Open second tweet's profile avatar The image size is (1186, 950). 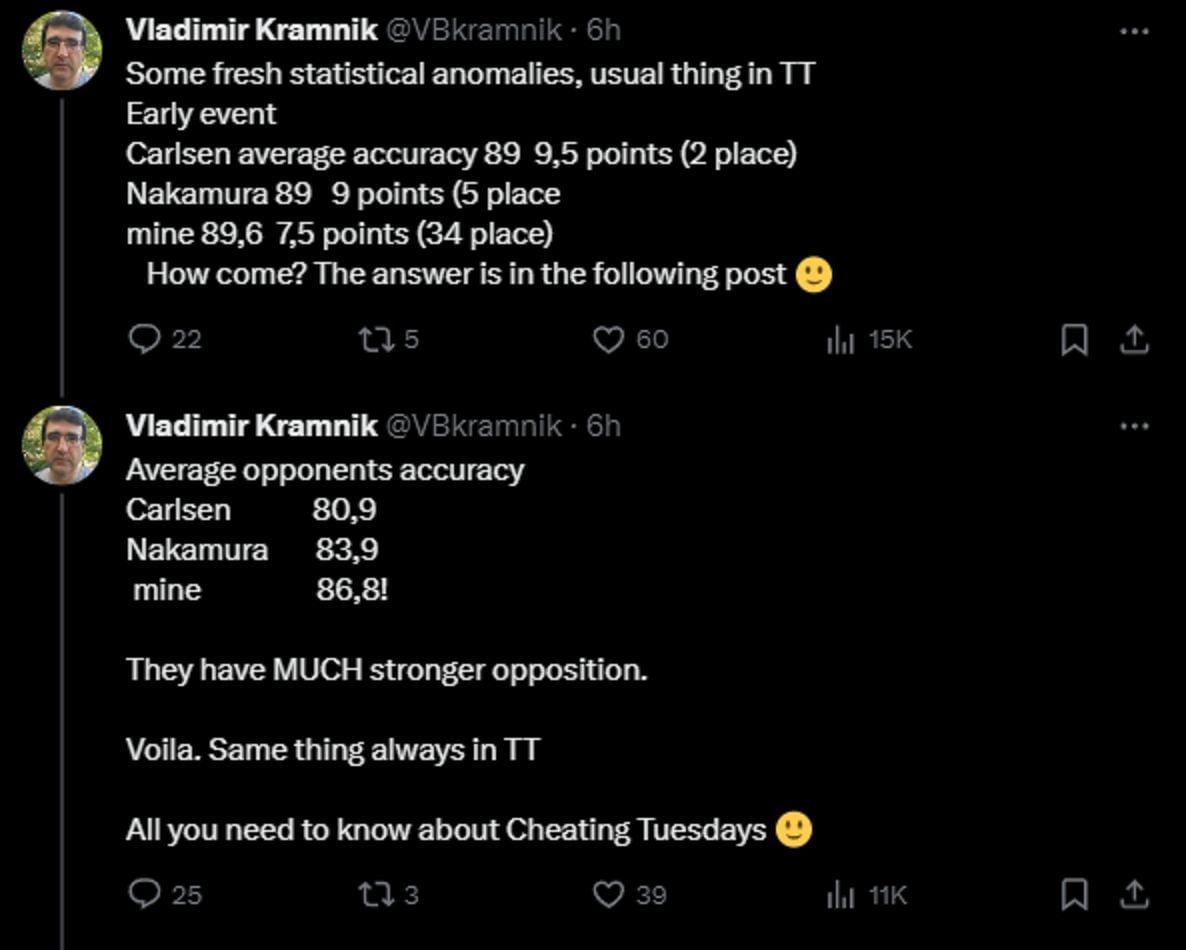click(x=62, y=445)
